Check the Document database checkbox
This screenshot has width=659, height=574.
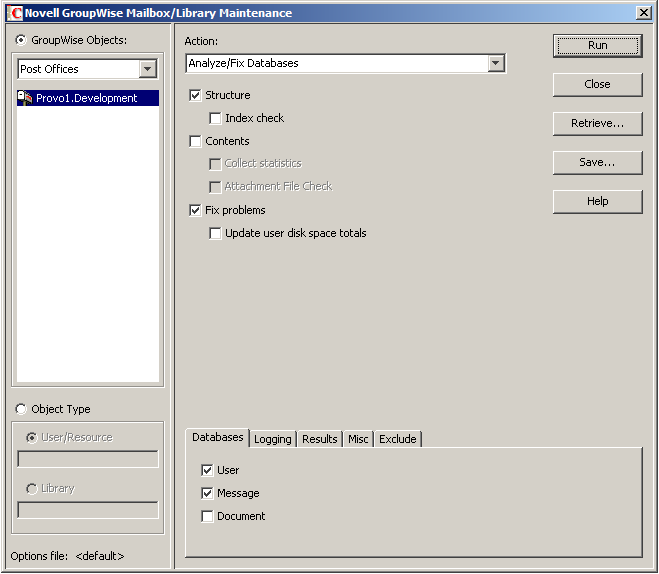pyautogui.click(x=207, y=516)
